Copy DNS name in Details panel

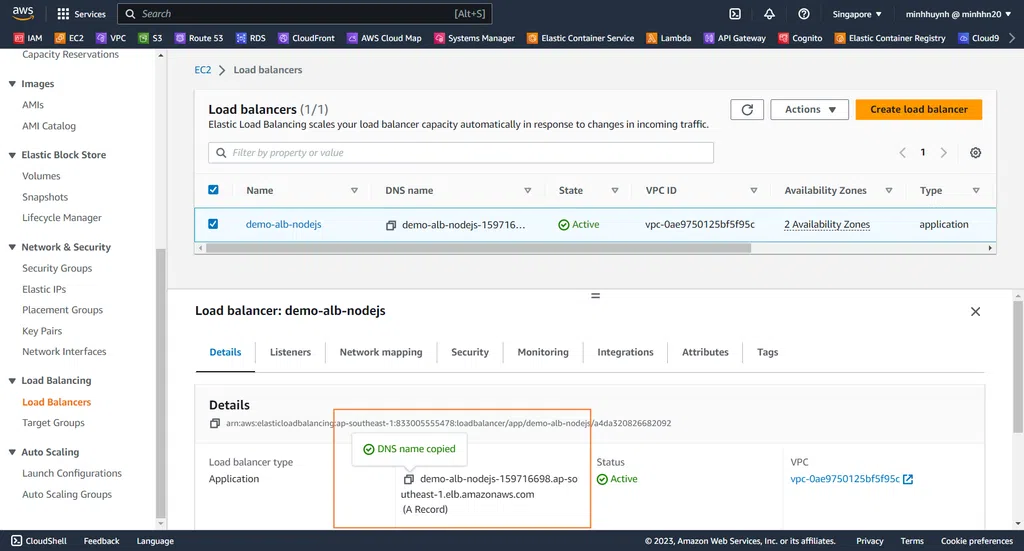click(x=409, y=479)
